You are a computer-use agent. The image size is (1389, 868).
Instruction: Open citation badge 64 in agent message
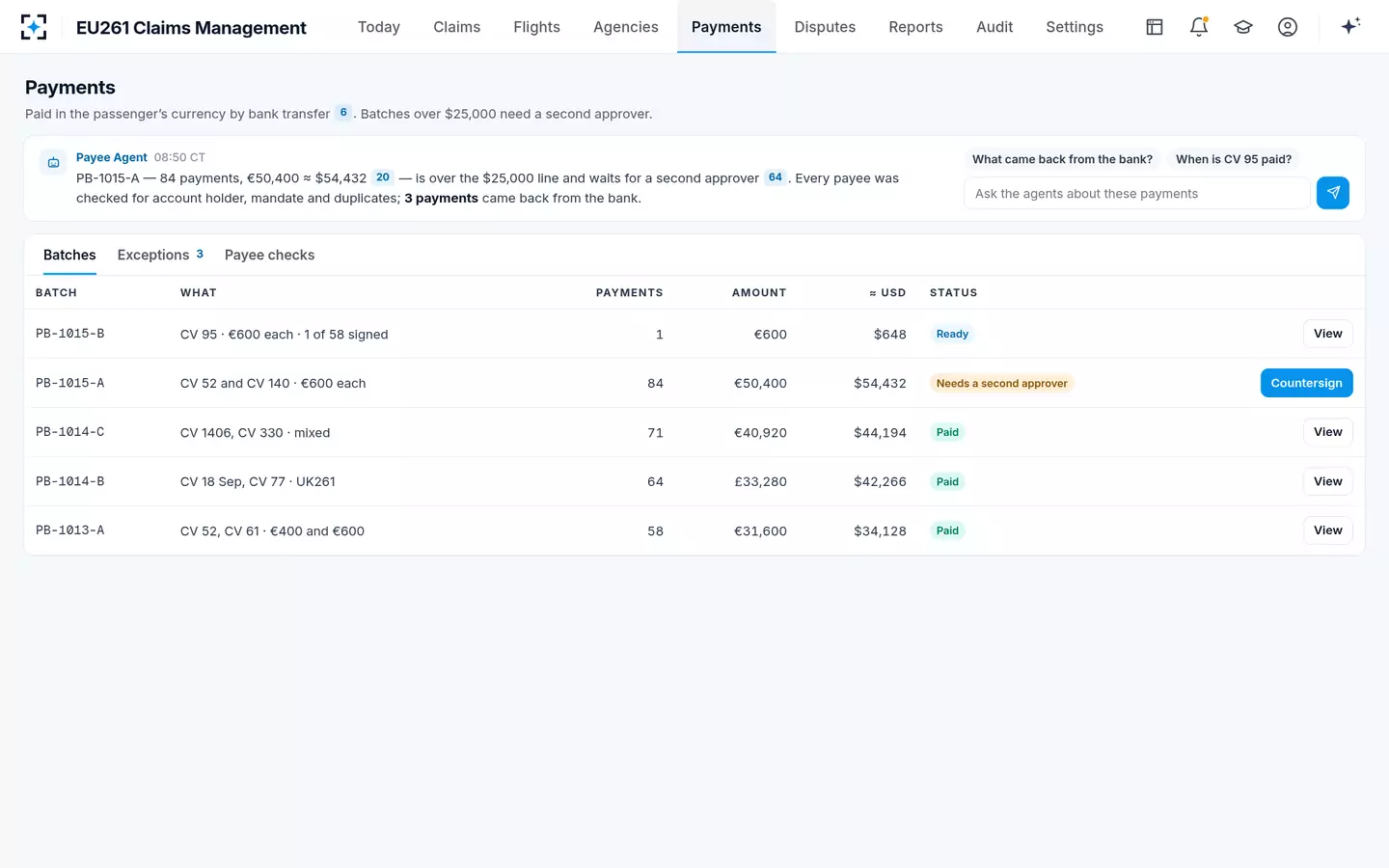(x=776, y=177)
